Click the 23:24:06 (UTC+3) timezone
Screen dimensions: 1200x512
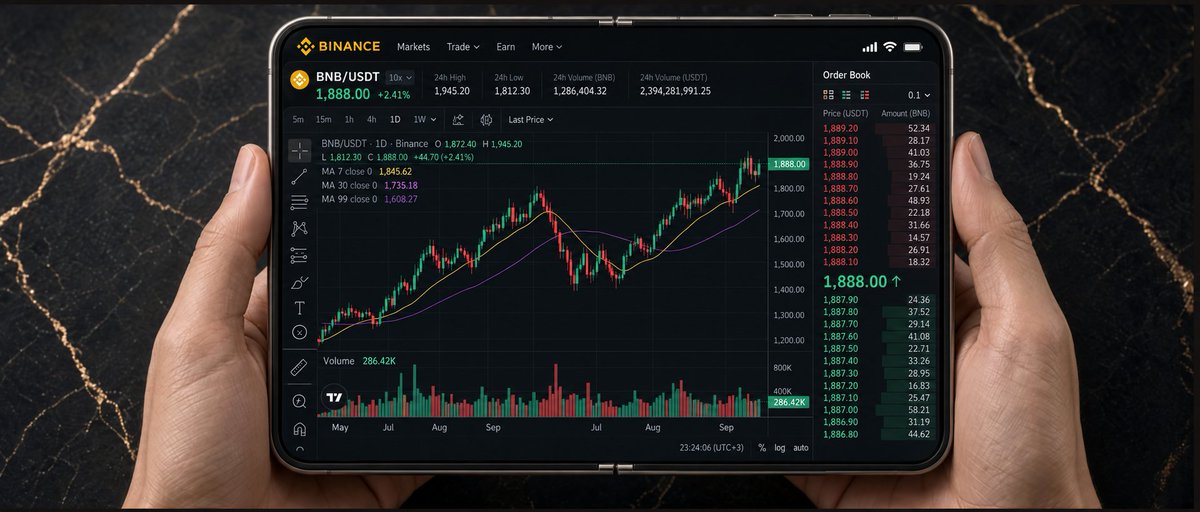(x=711, y=448)
